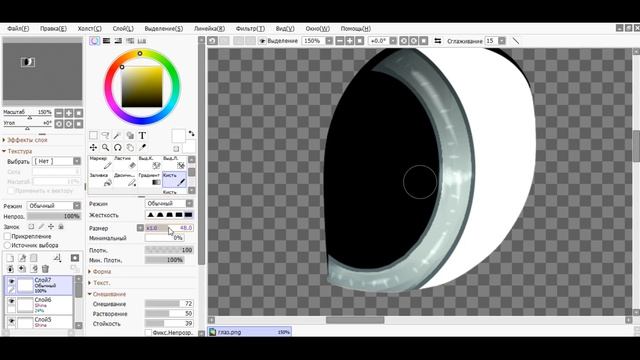
Task: Select the shape tool next to Text
Action: [x=130, y=136]
